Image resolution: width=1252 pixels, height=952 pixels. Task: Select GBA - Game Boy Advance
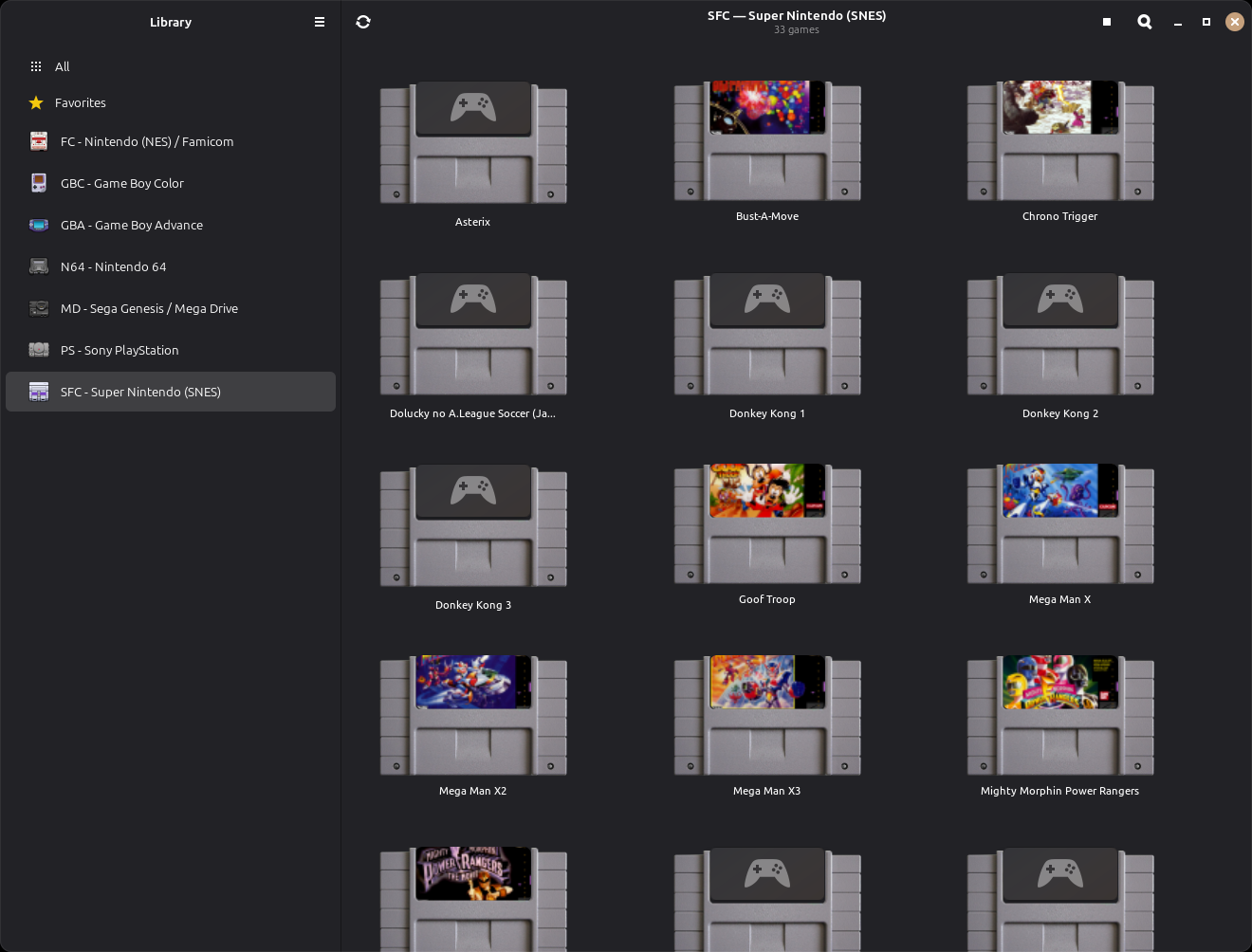click(x=171, y=225)
